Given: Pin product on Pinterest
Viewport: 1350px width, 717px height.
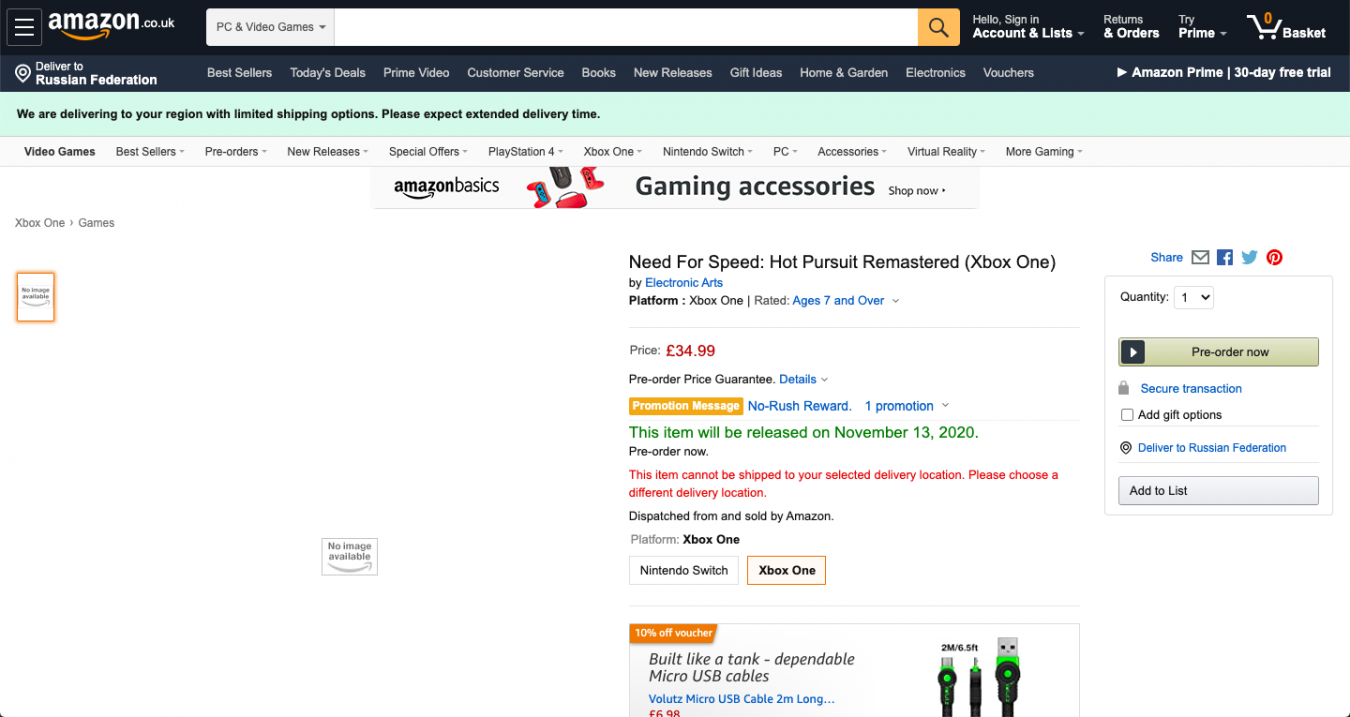Looking at the screenshot, I should 1274,257.
